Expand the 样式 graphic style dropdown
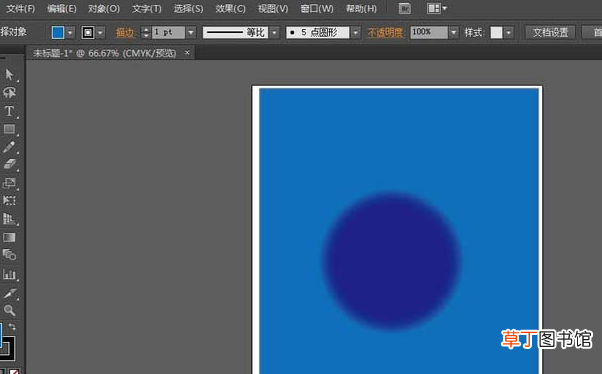This screenshot has width=602, height=374. (x=509, y=33)
